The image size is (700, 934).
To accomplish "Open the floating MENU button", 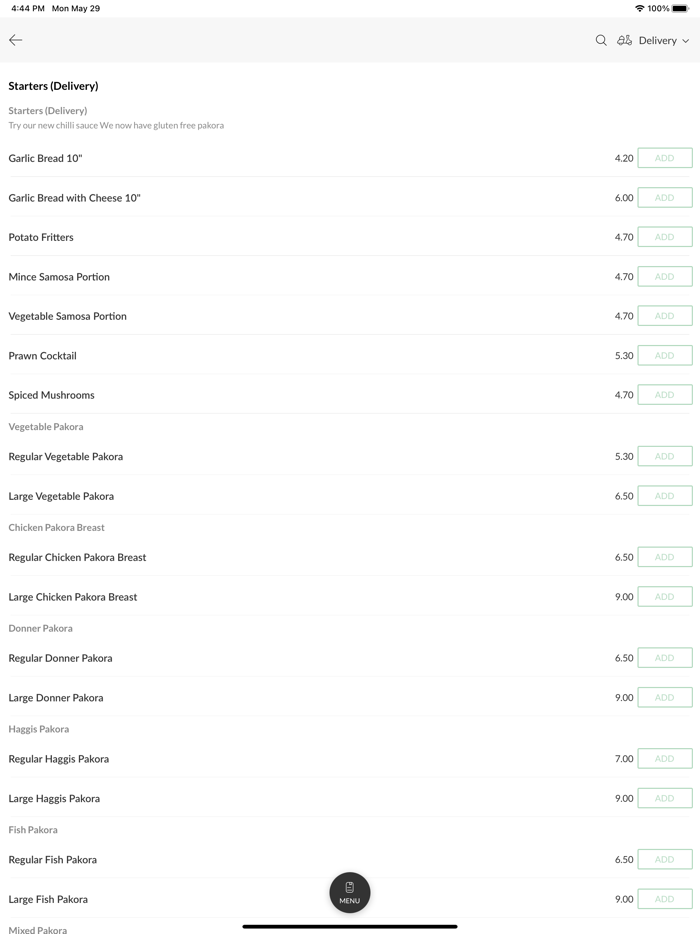I will point(350,892).
